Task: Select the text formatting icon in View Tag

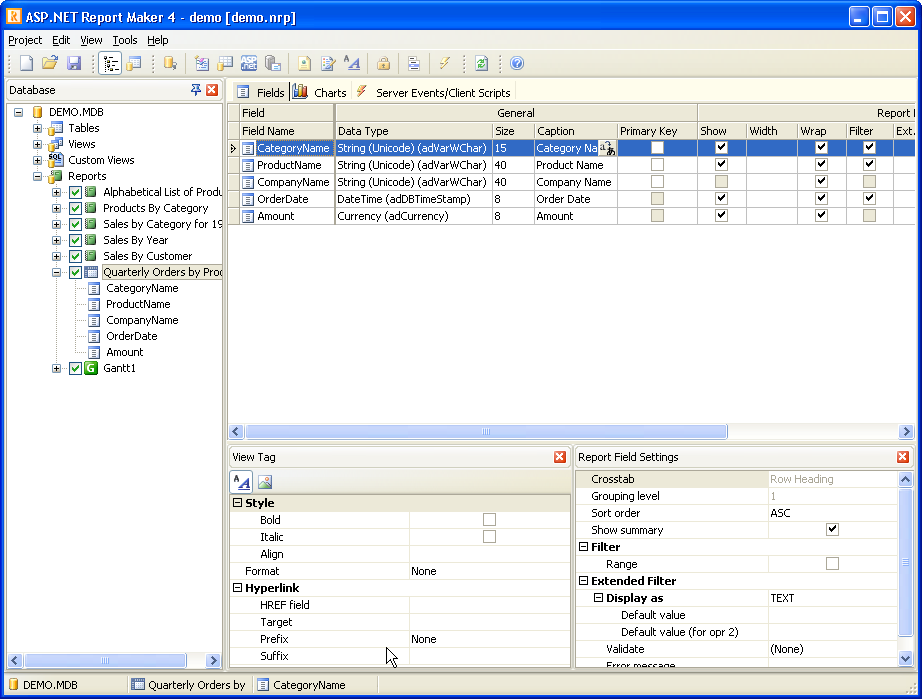Action: click(242, 482)
